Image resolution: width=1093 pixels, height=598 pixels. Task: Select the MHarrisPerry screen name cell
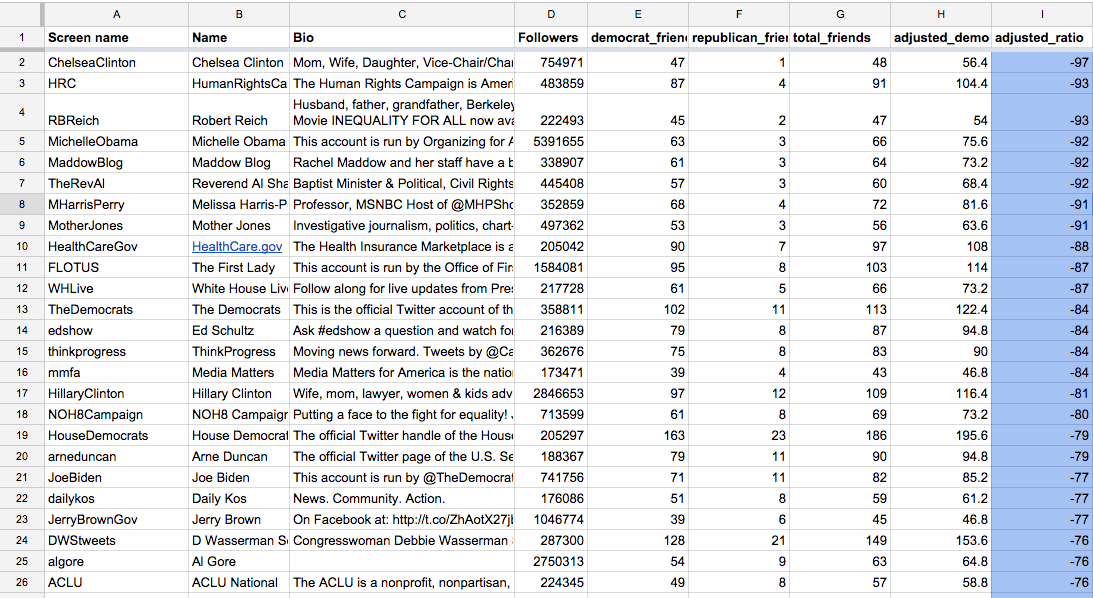coord(116,205)
